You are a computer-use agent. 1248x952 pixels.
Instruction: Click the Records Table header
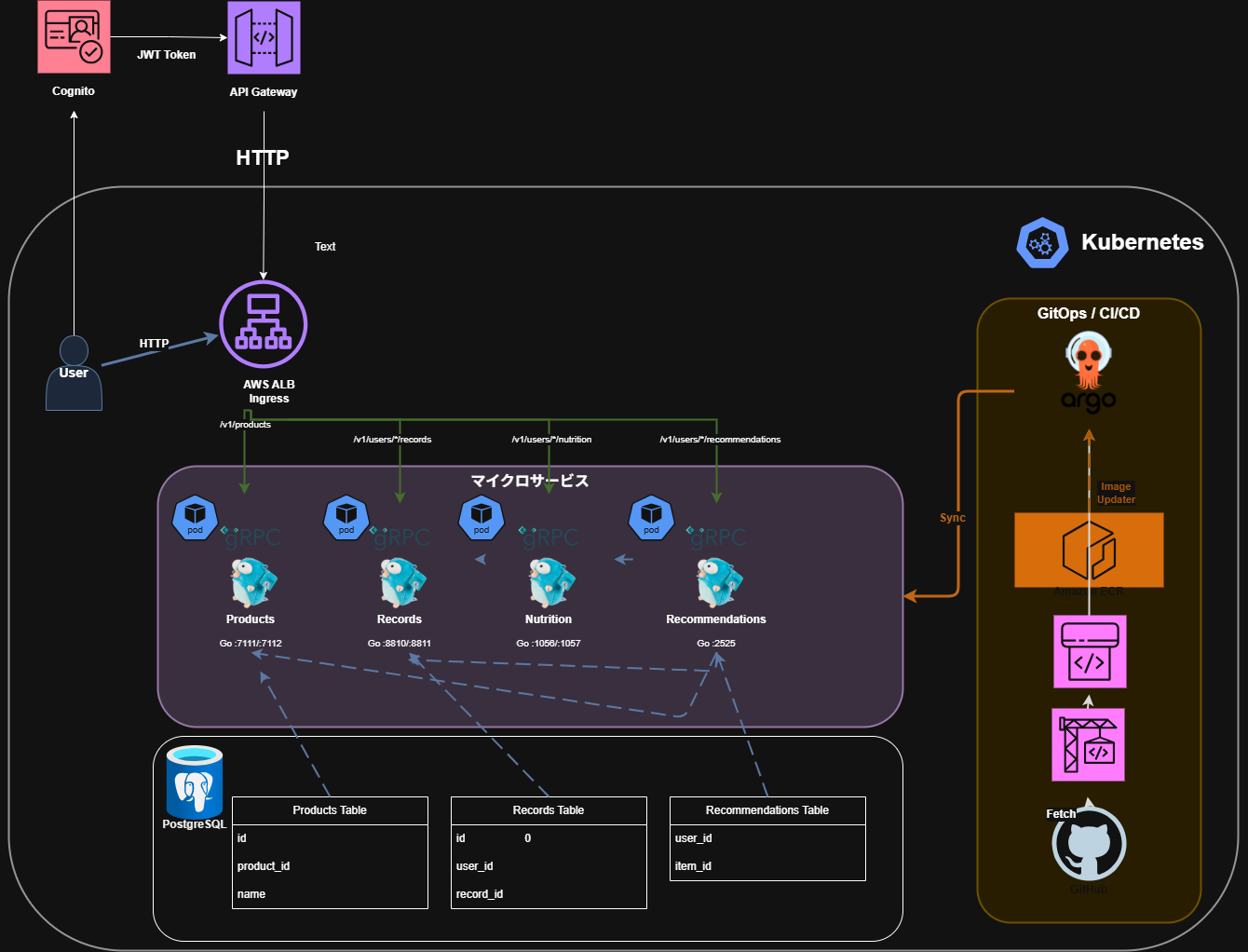click(549, 810)
